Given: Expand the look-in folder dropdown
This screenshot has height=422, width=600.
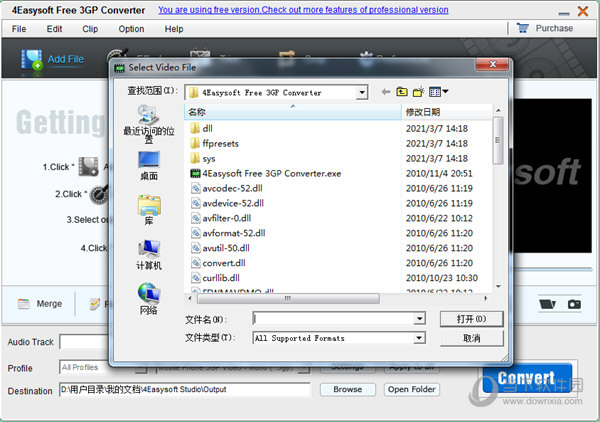Looking at the screenshot, I should (x=362, y=92).
